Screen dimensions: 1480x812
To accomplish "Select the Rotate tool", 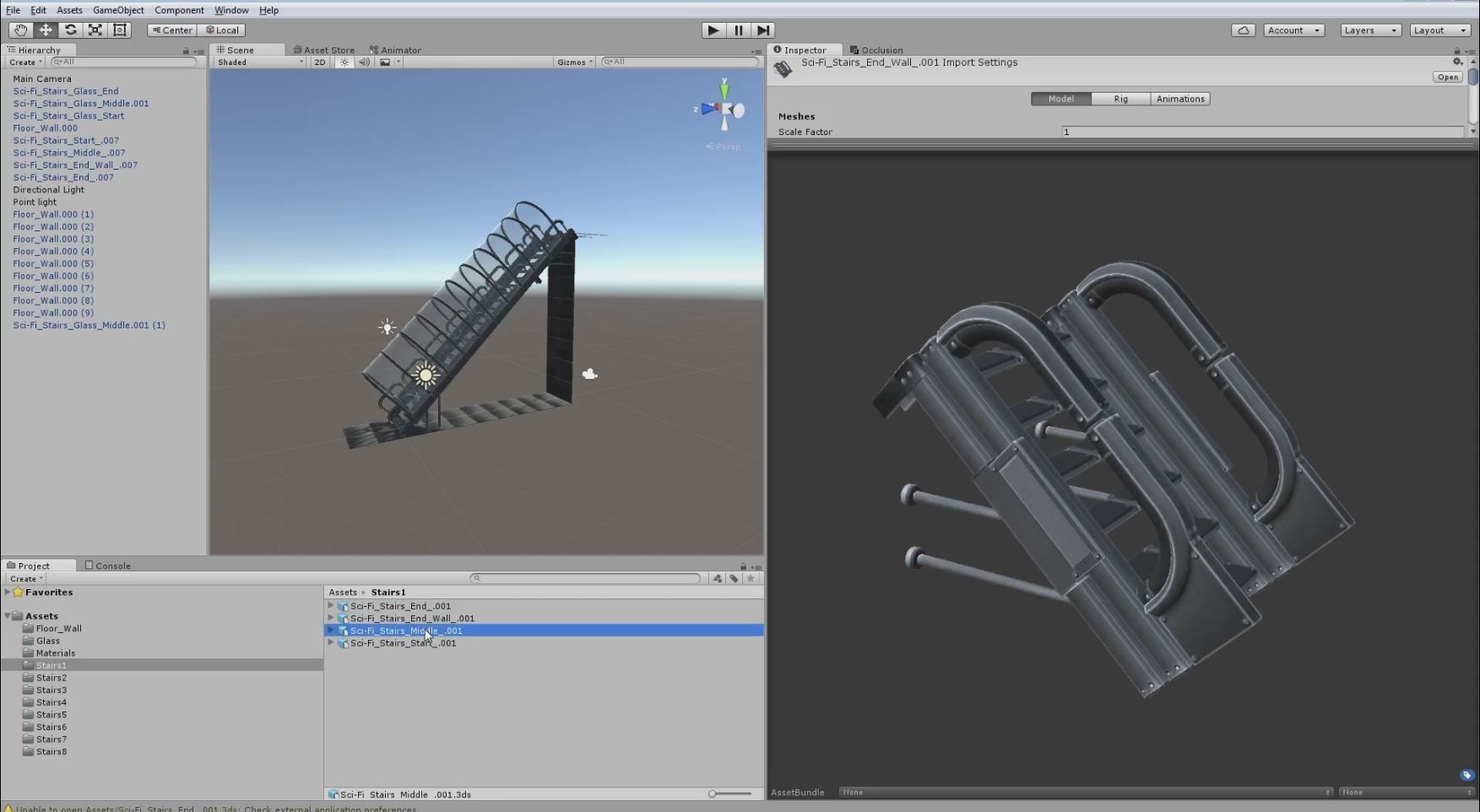I will click(x=70, y=30).
